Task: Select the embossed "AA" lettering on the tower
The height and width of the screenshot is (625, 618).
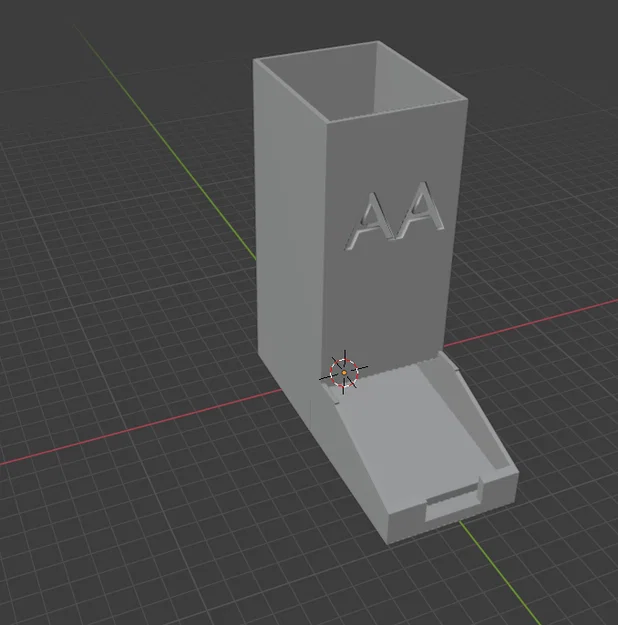Action: pos(394,216)
